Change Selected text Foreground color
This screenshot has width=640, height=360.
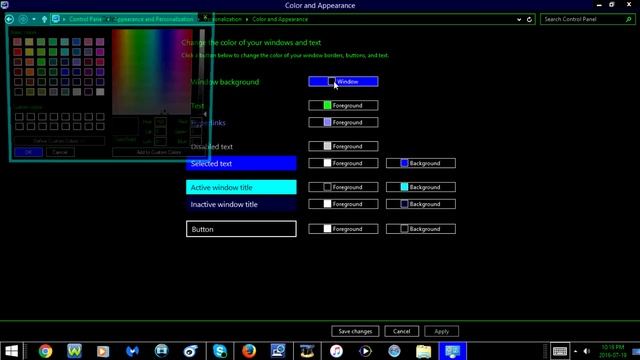(x=343, y=163)
